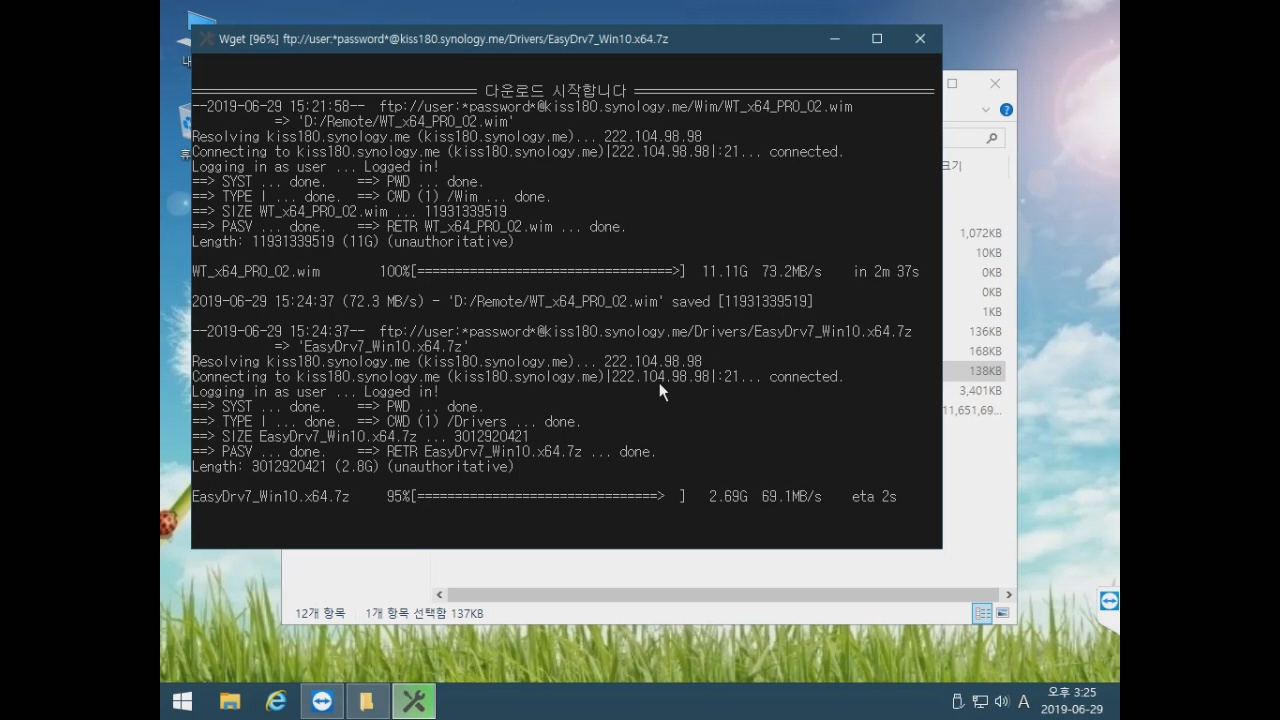Click the Wget window title text
This screenshot has height=720, width=1280.
click(x=443, y=39)
